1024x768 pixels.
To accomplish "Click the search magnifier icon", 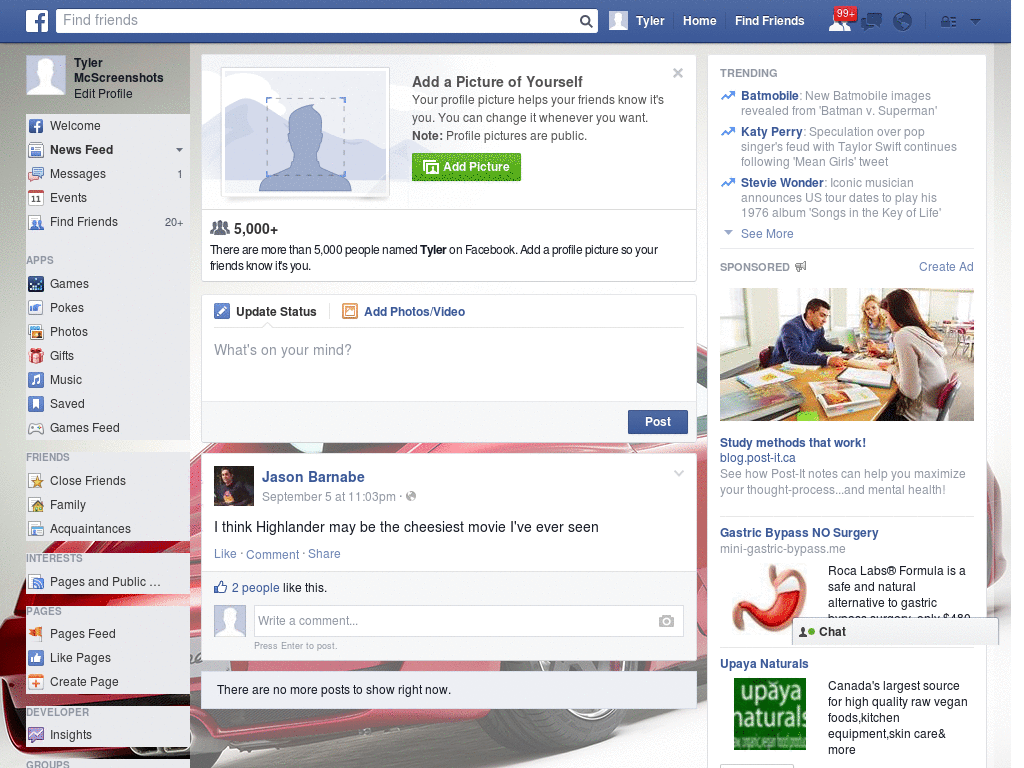I will [586, 21].
